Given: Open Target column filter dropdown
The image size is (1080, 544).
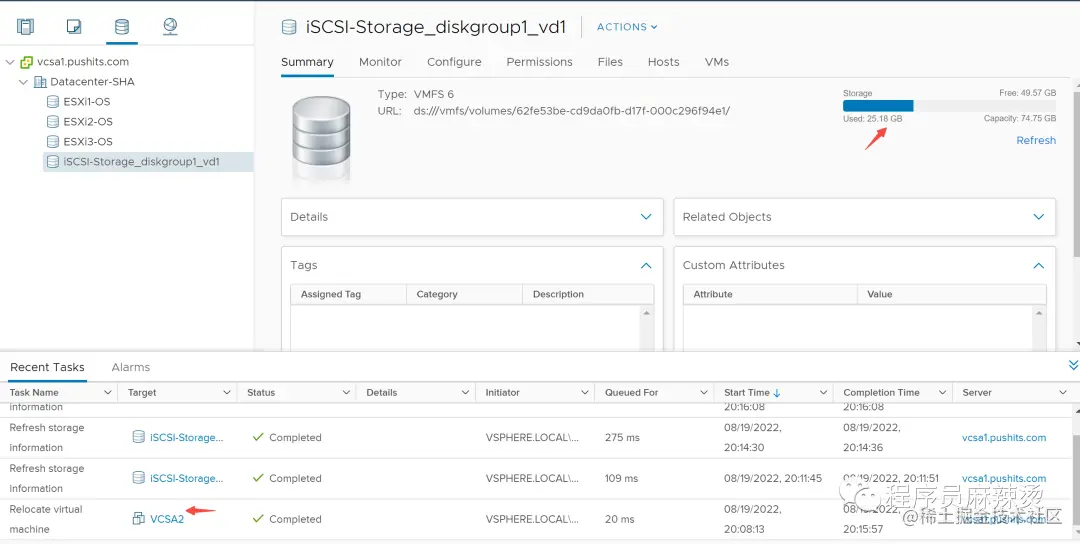Looking at the screenshot, I should click(x=227, y=393).
